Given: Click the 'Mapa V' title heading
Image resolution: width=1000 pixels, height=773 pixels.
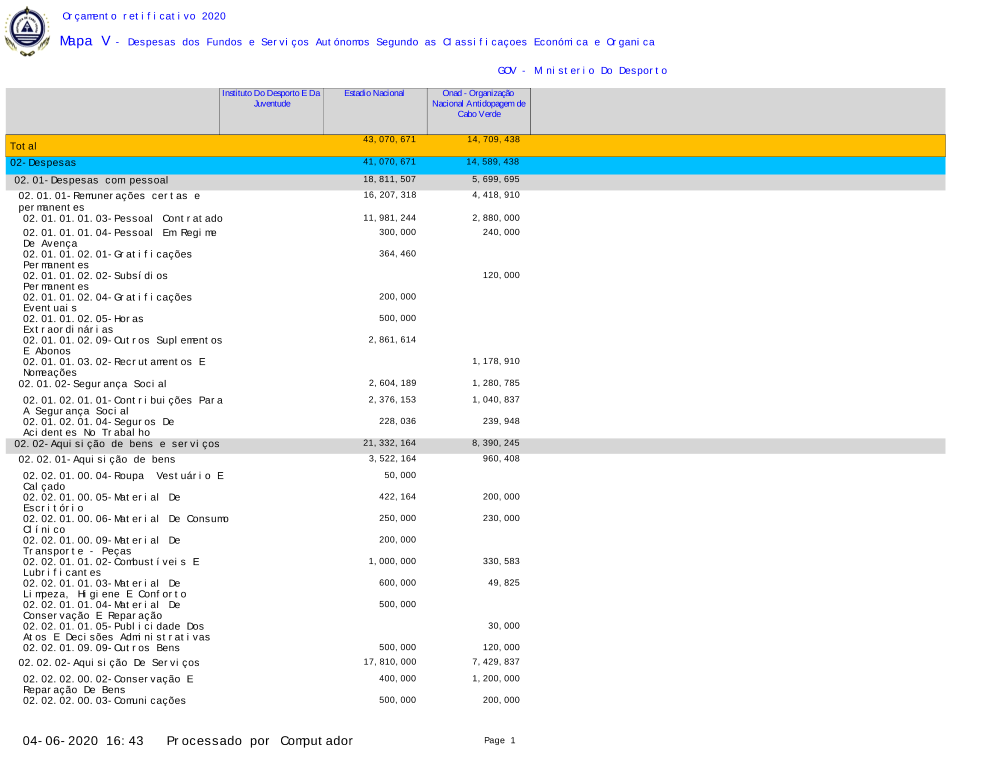Looking at the screenshot, I should click(85, 41).
